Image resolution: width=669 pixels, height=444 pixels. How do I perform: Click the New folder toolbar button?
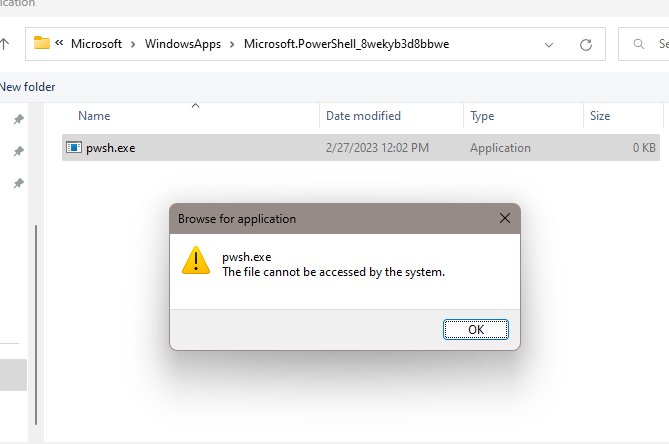[x=28, y=87]
